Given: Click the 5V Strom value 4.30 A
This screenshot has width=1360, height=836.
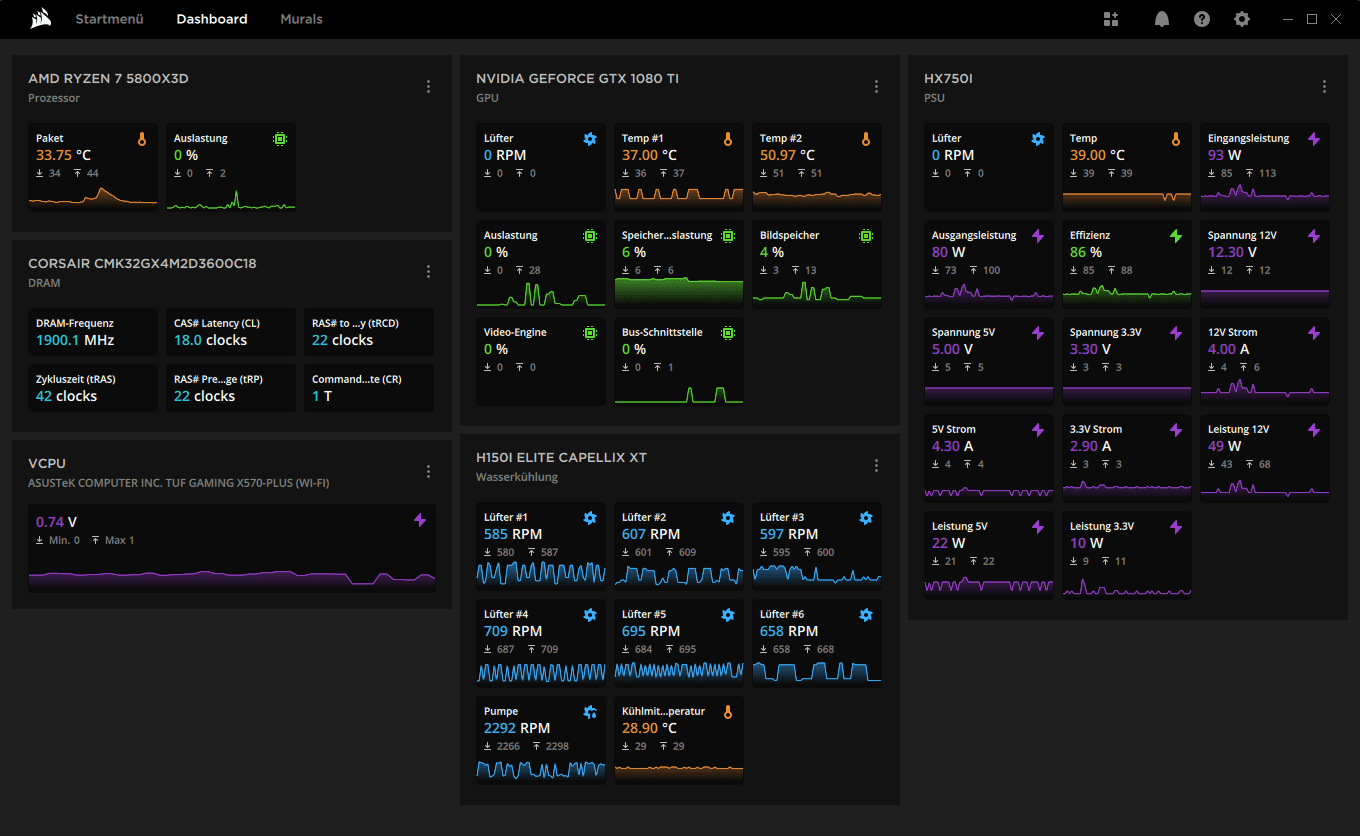Looking at the screenshot, I should pyautogui.click(x=953, y=446).
